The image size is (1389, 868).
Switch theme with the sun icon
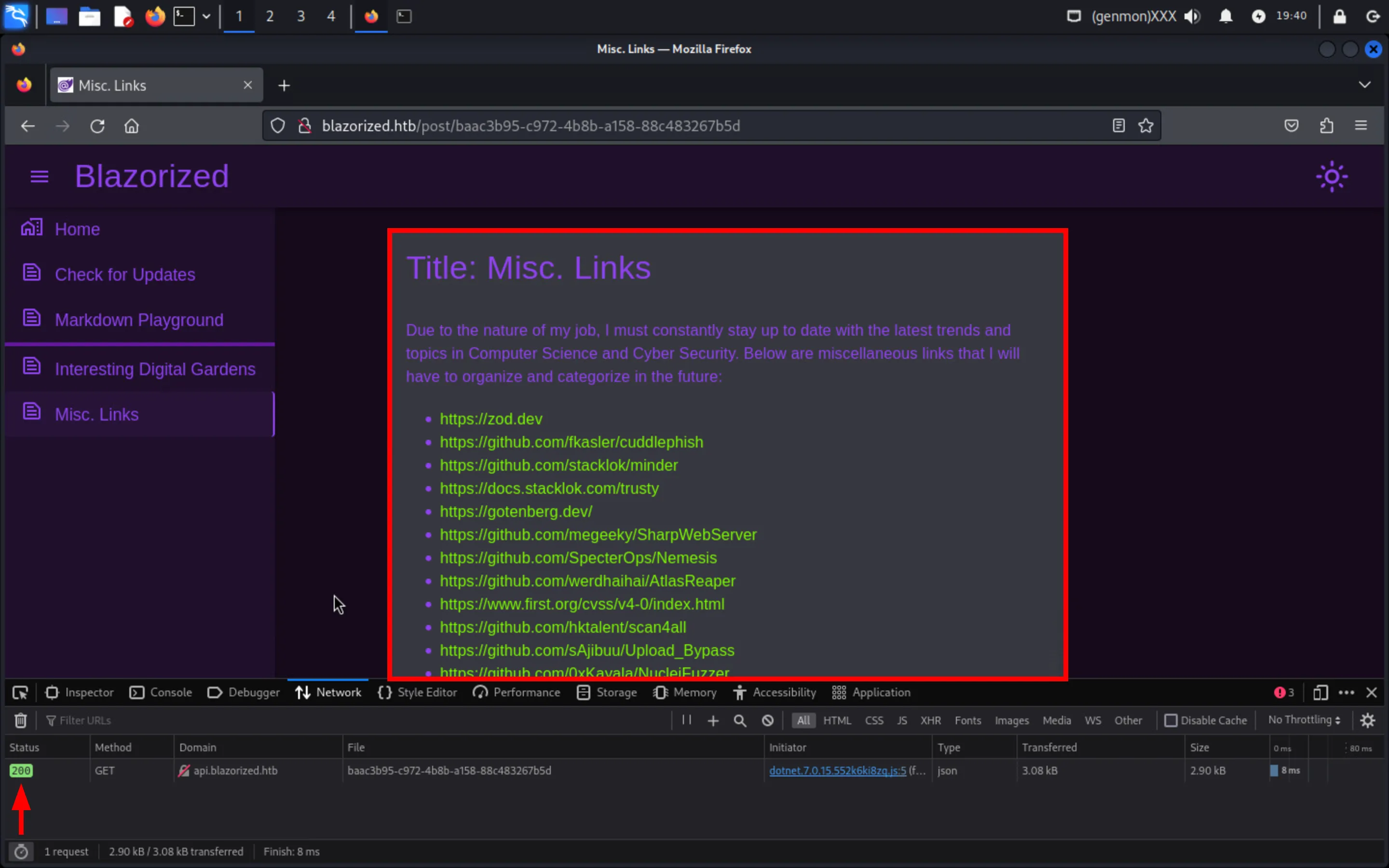[x=1332, y=176]
